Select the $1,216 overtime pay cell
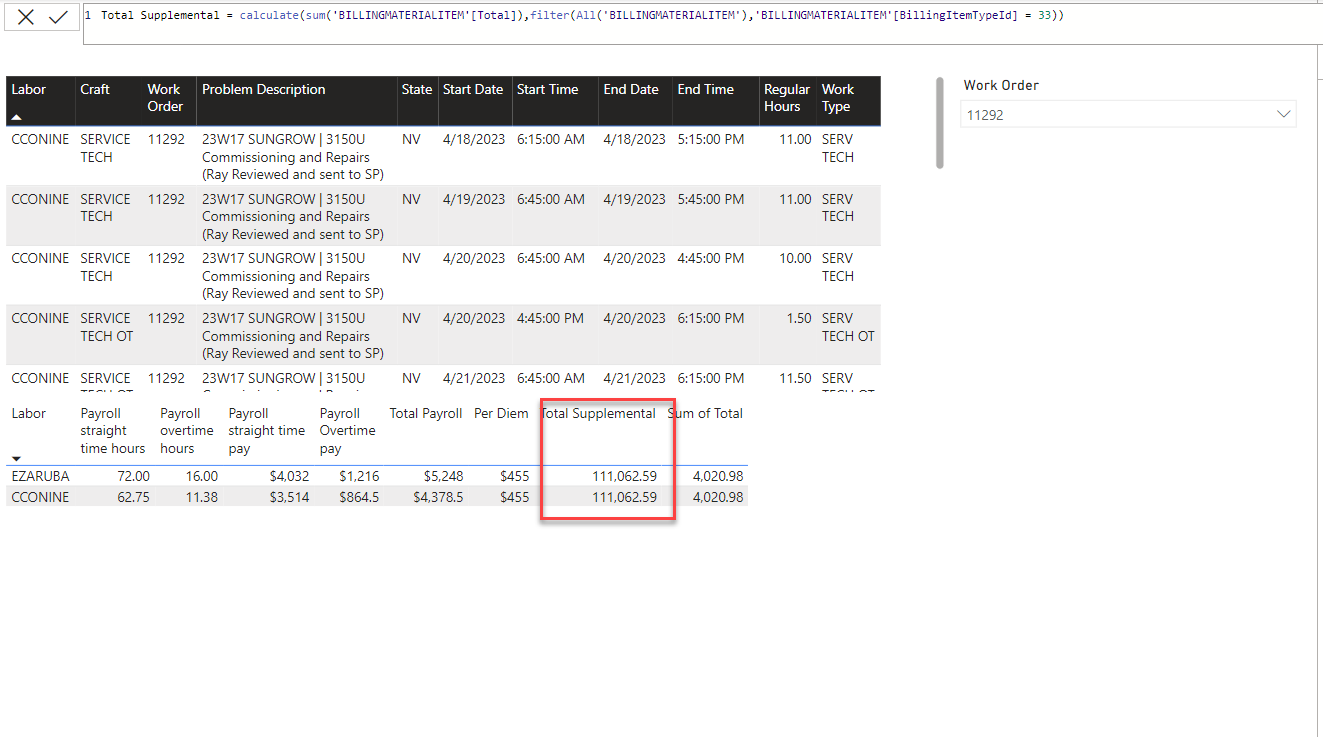 click(359, 477)
